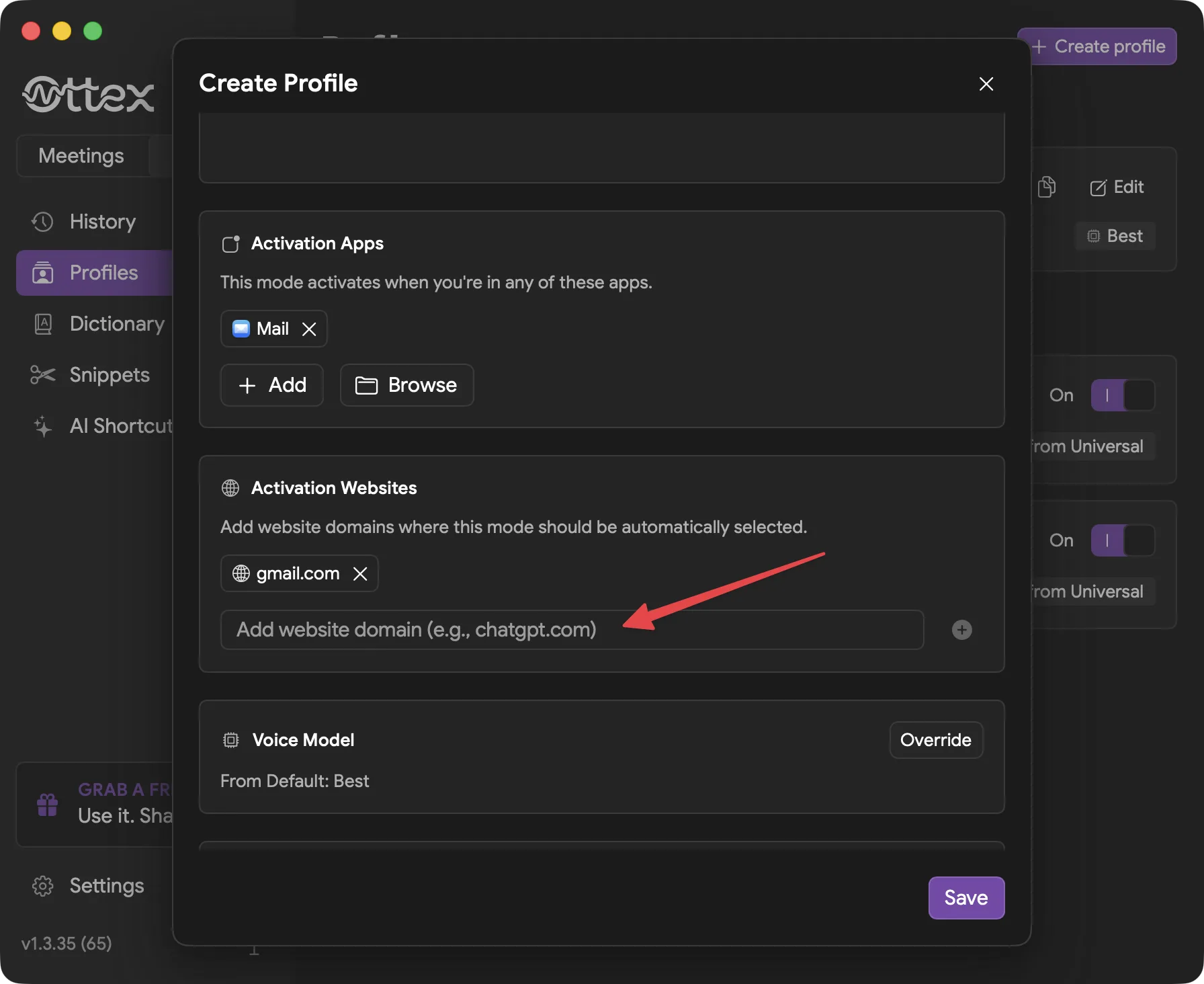Viewport: 1204px width, 984px height.
Task: Add an activation app
Action: coord(272,385)
